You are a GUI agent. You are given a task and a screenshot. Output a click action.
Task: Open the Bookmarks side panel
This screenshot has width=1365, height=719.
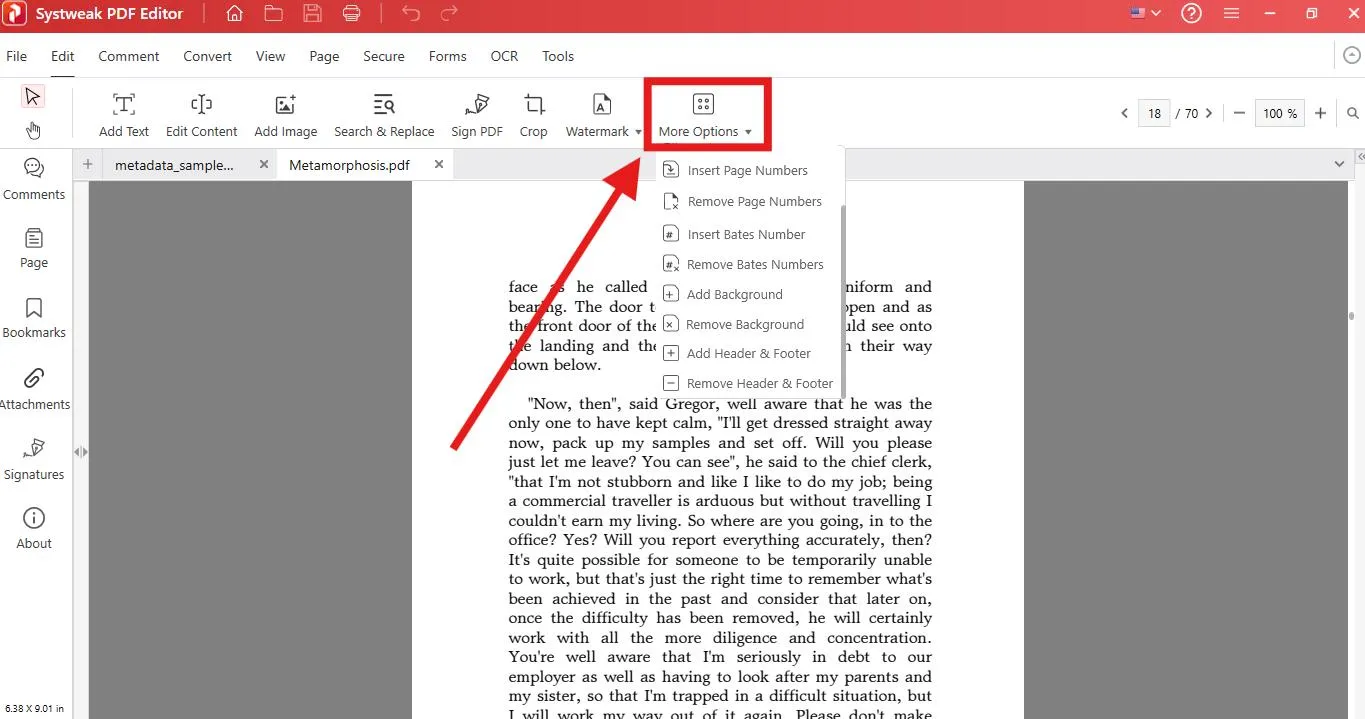pyautogui.click(x=34, y=317)
